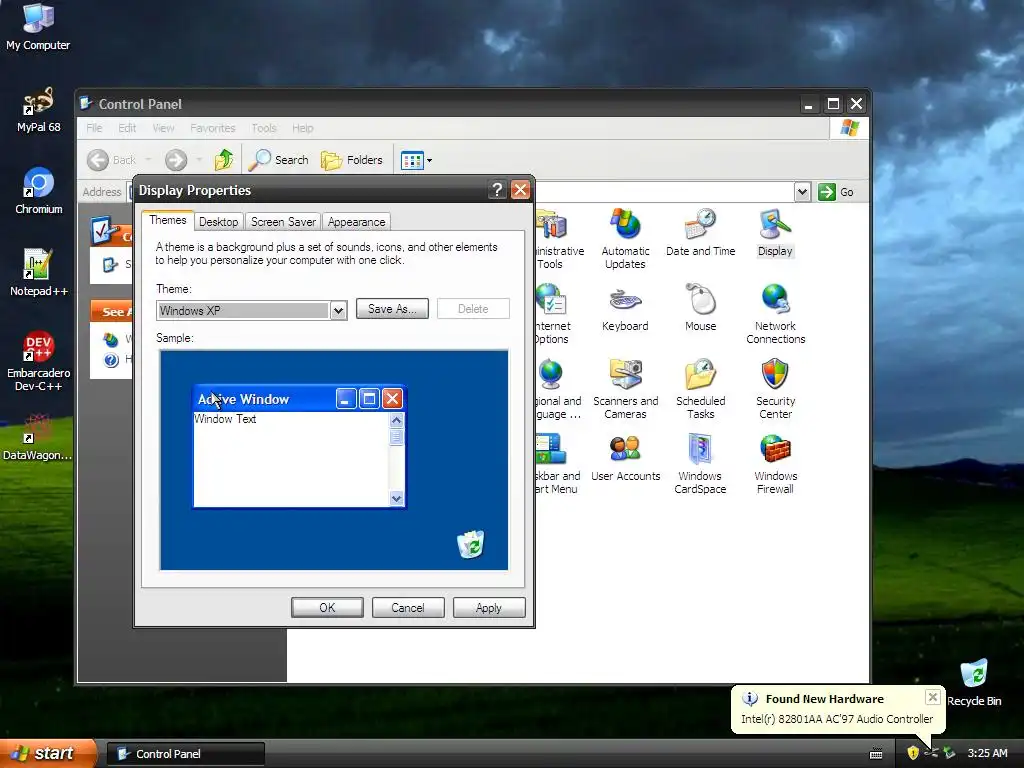Viewport: 1024px width, 768px height.
Task: Open Scanners and Cameras icon
Action: [625, 389]
